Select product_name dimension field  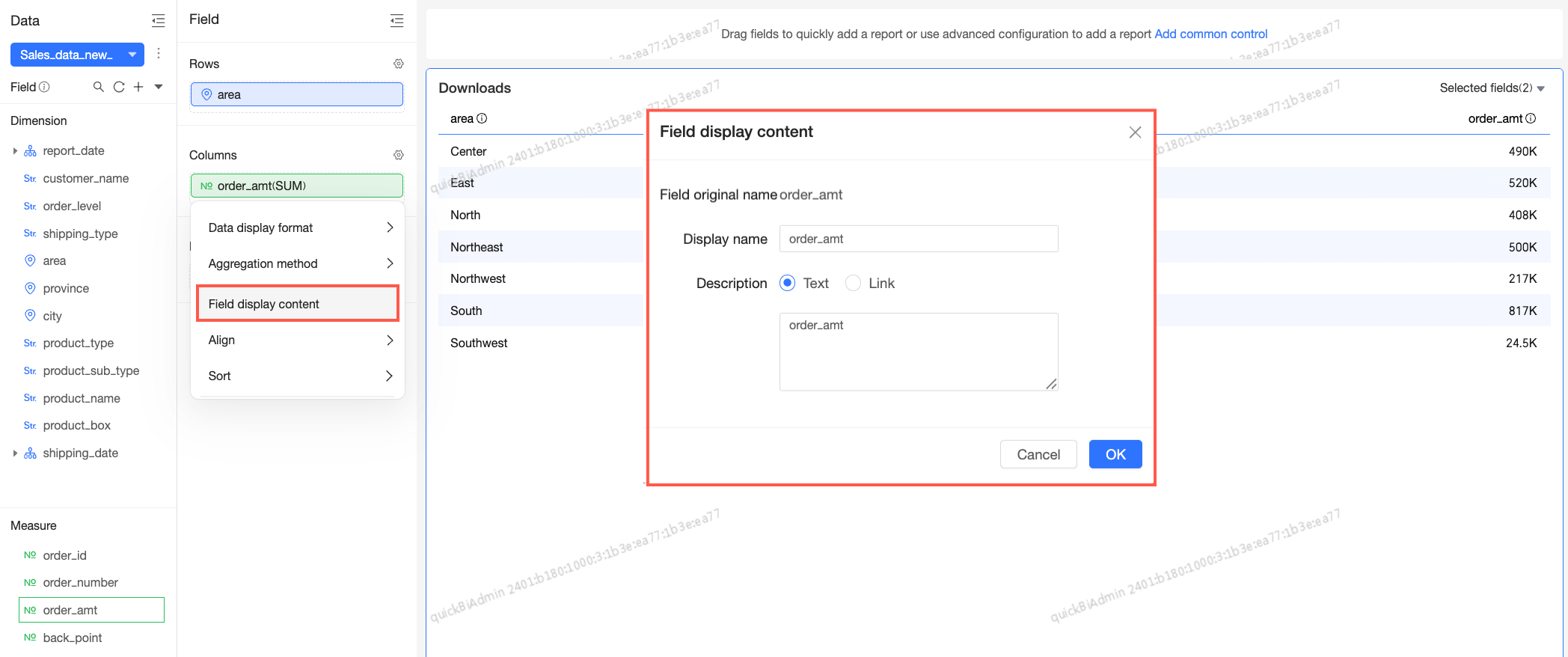[x=82, y=398]
